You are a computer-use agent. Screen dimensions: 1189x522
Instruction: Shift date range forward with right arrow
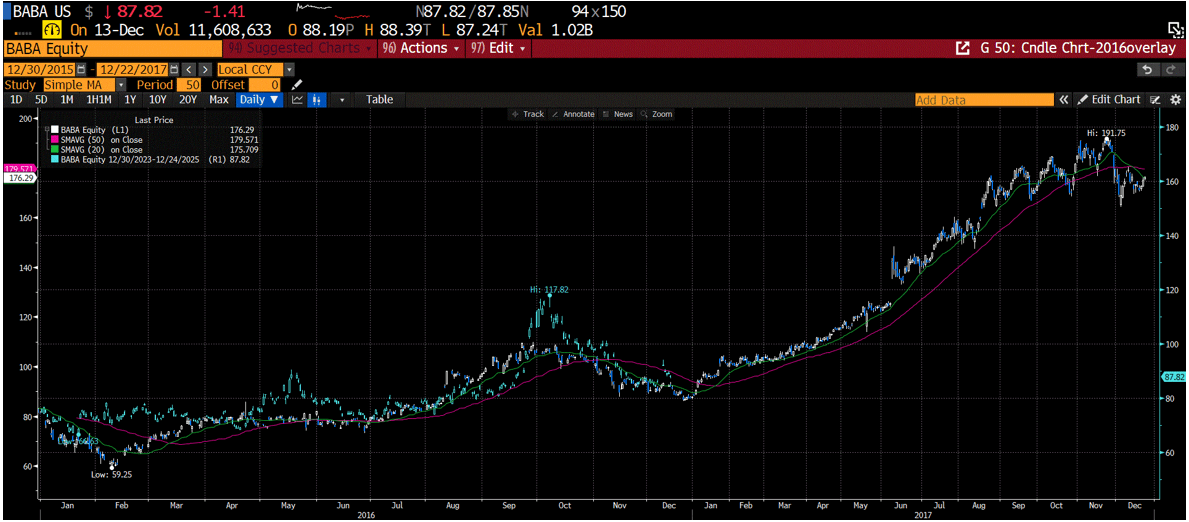[x=205, y=69]
